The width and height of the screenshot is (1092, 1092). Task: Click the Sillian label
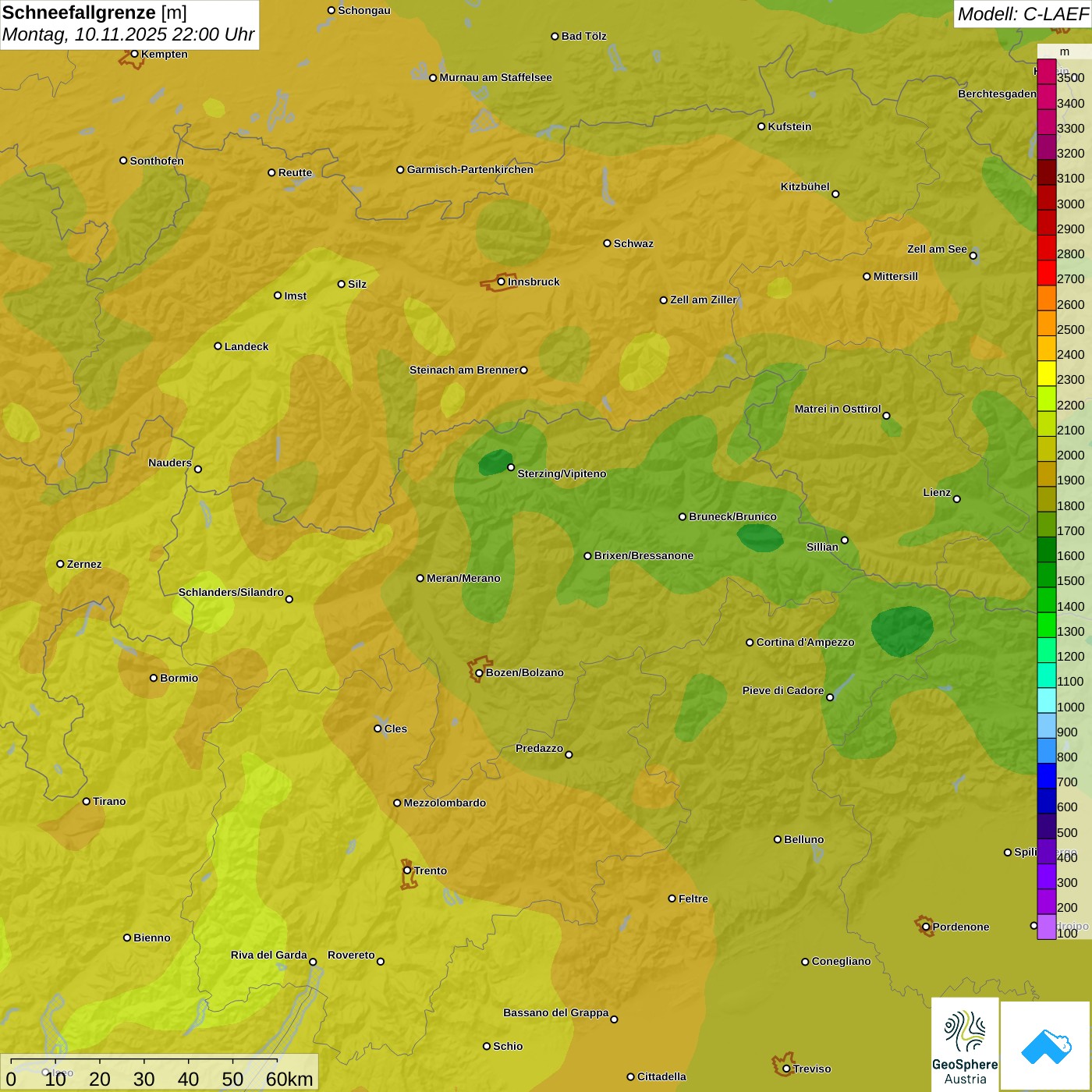[822, 547]
